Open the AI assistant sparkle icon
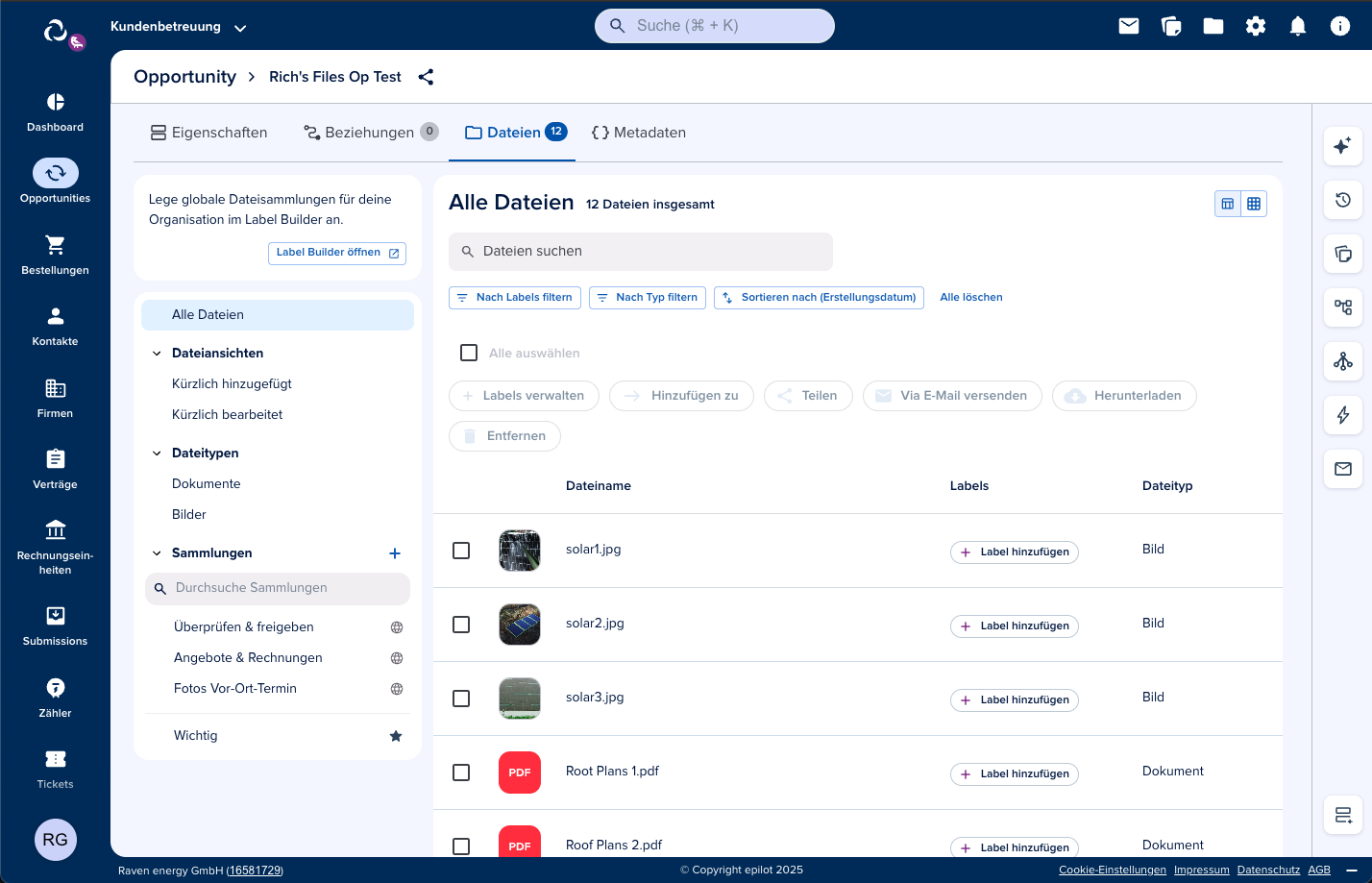The width and height of the screenshot is (1372, 883). 1343,146
